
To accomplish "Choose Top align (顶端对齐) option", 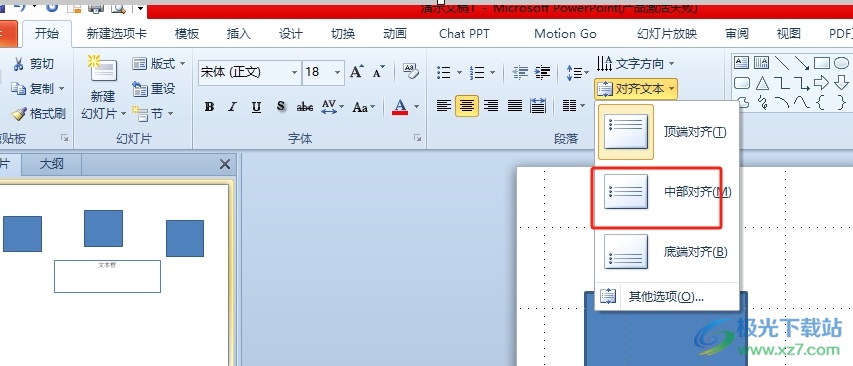I will point(667,132).
